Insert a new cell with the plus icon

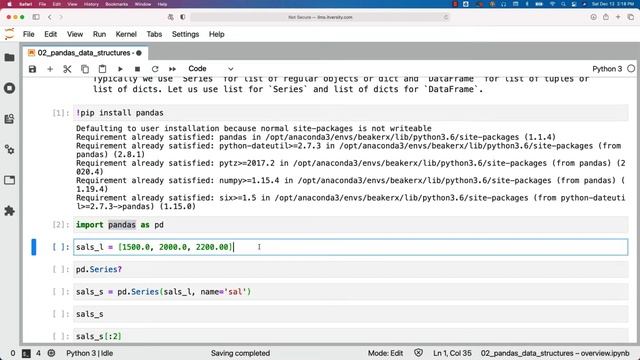(50, 69)
